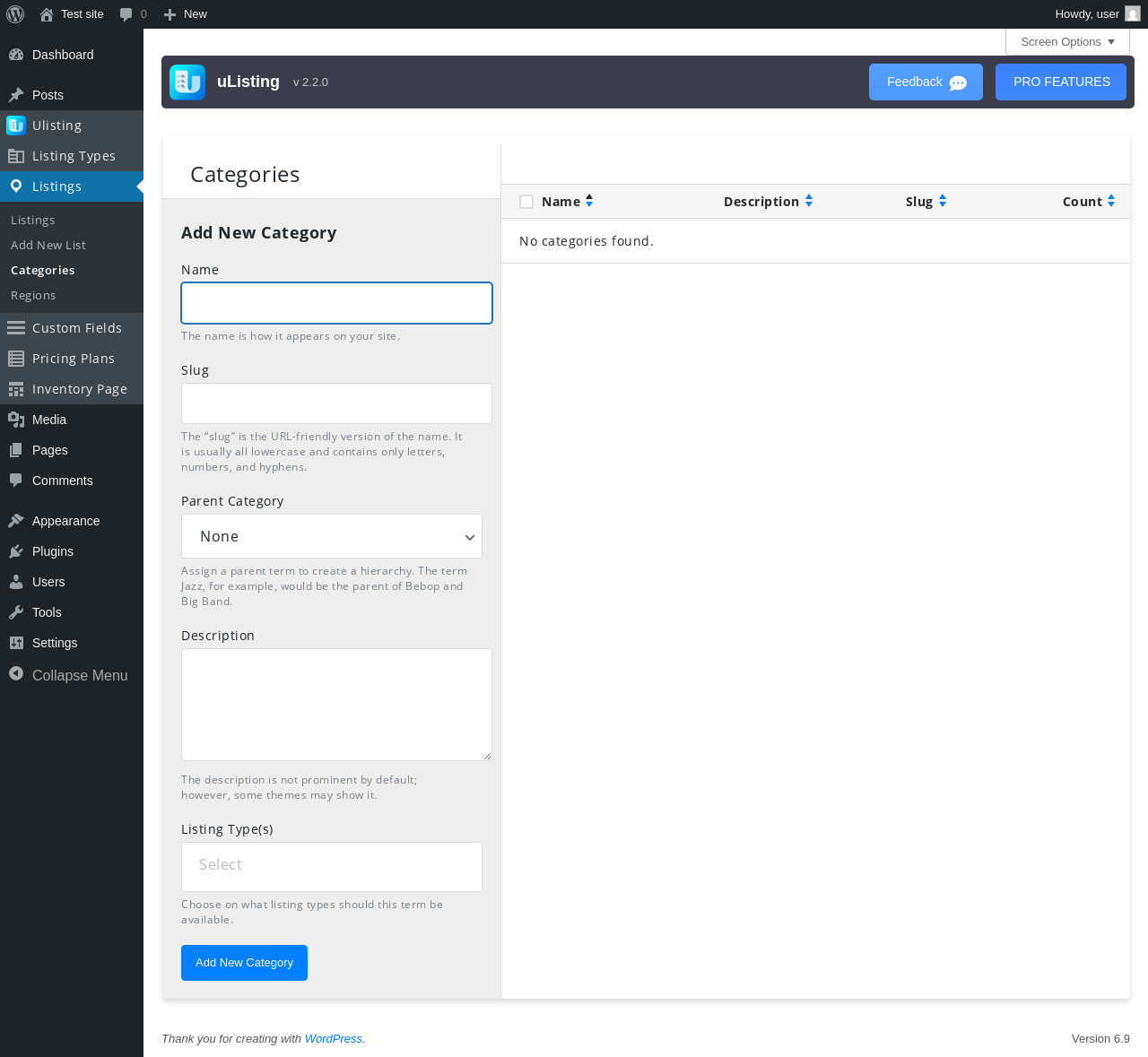Click the Pricing Plans table icon
The width and height of the screenshot is (1148, 1057).
point(16,359)
